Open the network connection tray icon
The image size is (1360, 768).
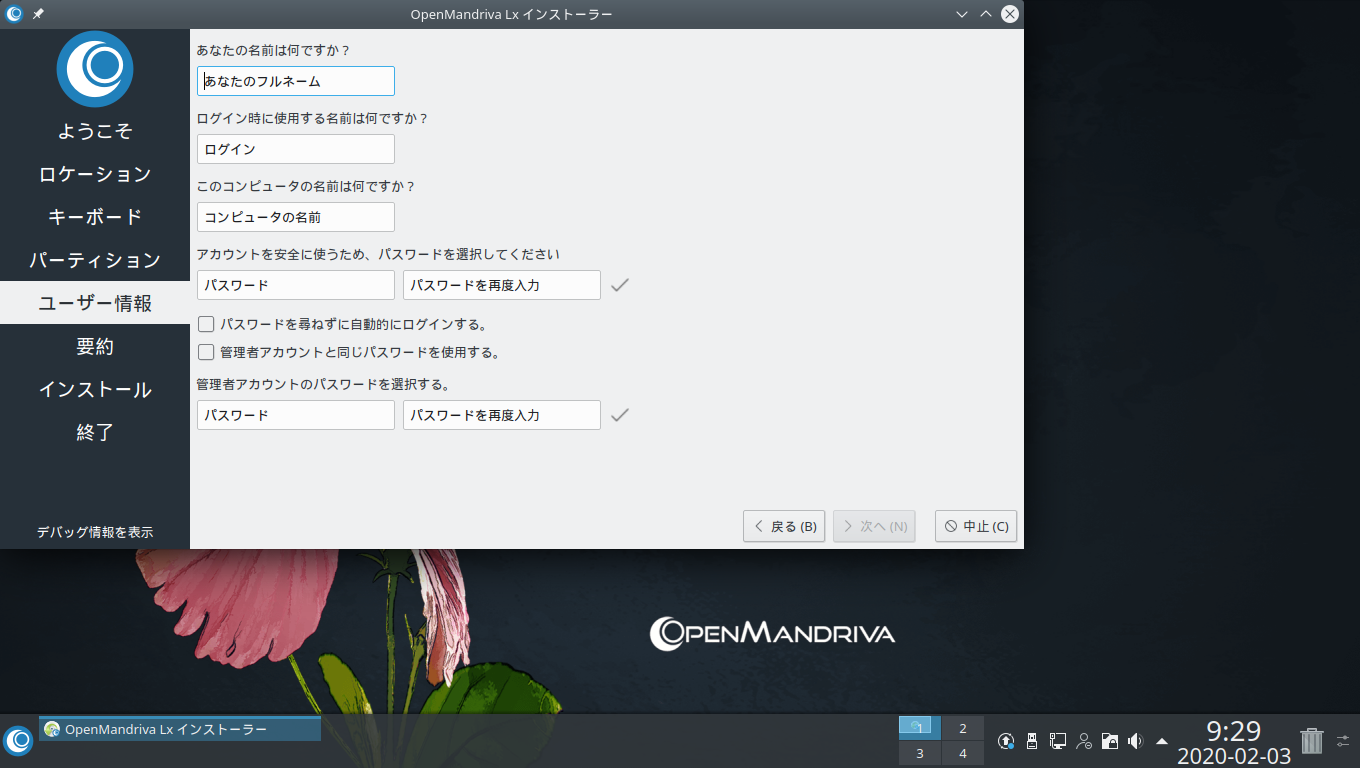[1058, 741]
